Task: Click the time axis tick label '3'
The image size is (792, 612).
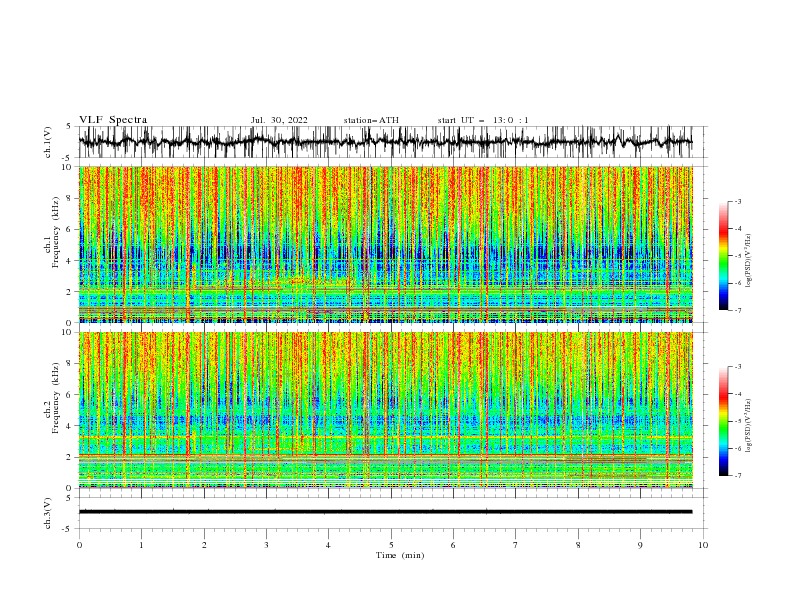Action: pos(266,545)
